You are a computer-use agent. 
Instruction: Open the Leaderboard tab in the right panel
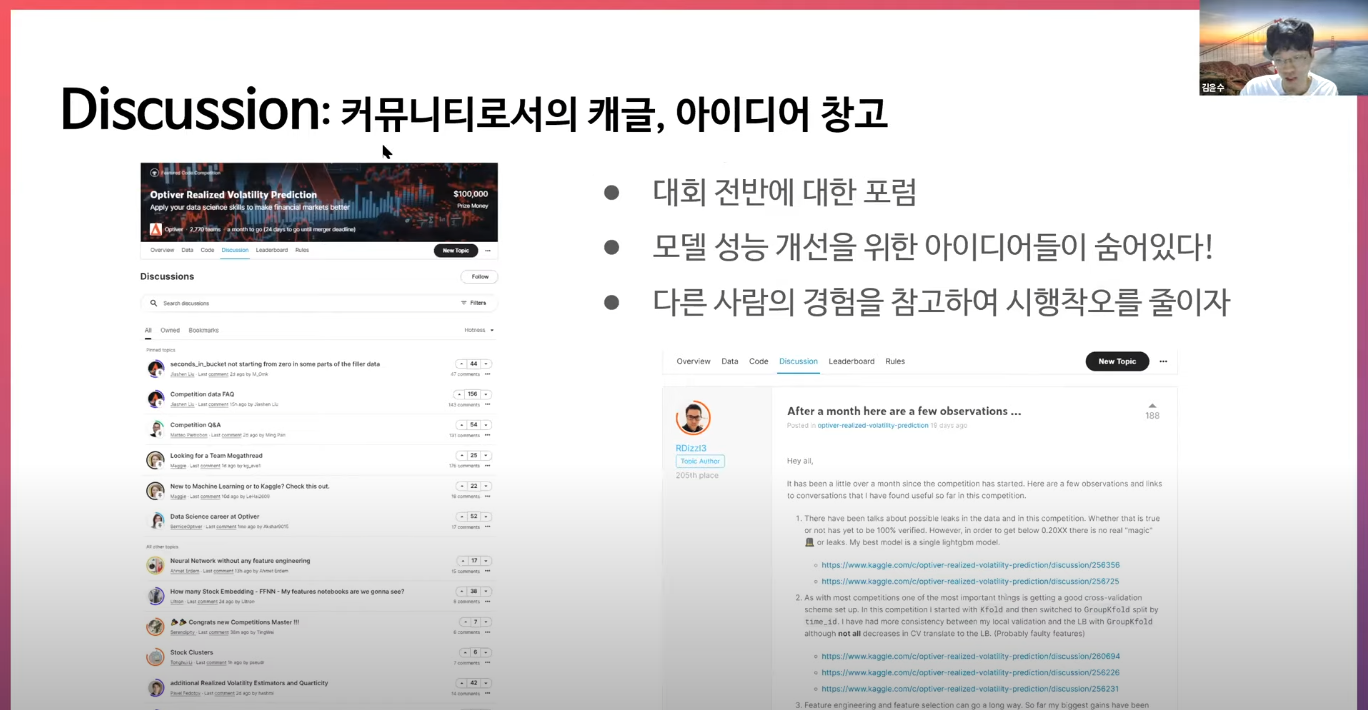tap(851, 361)
